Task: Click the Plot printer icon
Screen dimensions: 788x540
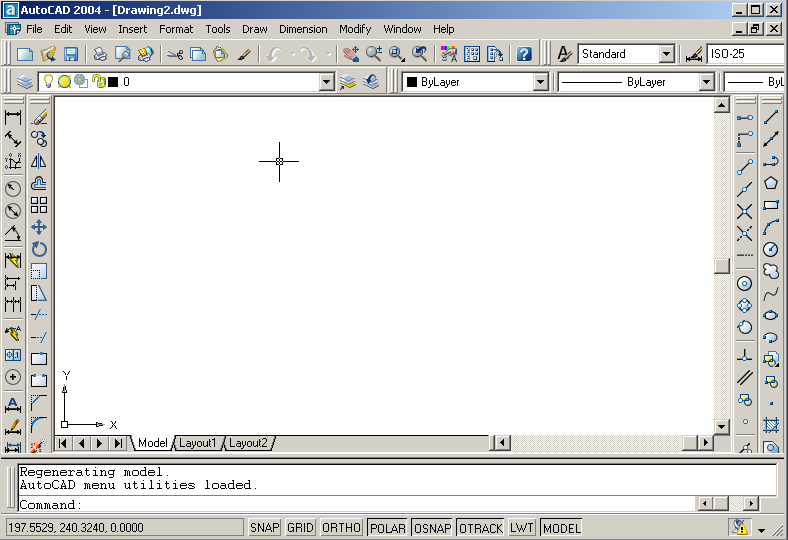Action: point(100,54)
